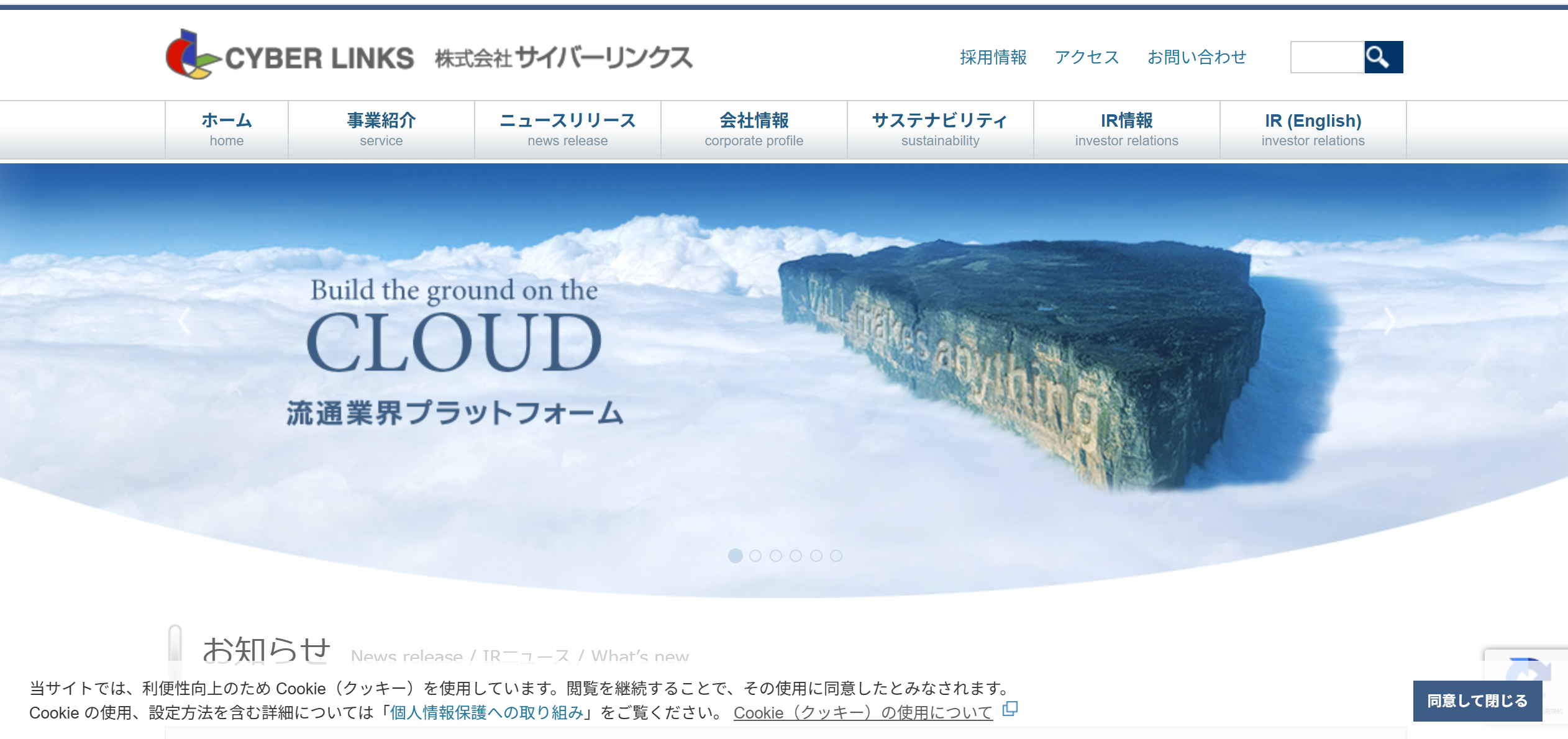Select the second carousel dot indicator
The image size is (1568, 739).
click(x=755, y=556)
